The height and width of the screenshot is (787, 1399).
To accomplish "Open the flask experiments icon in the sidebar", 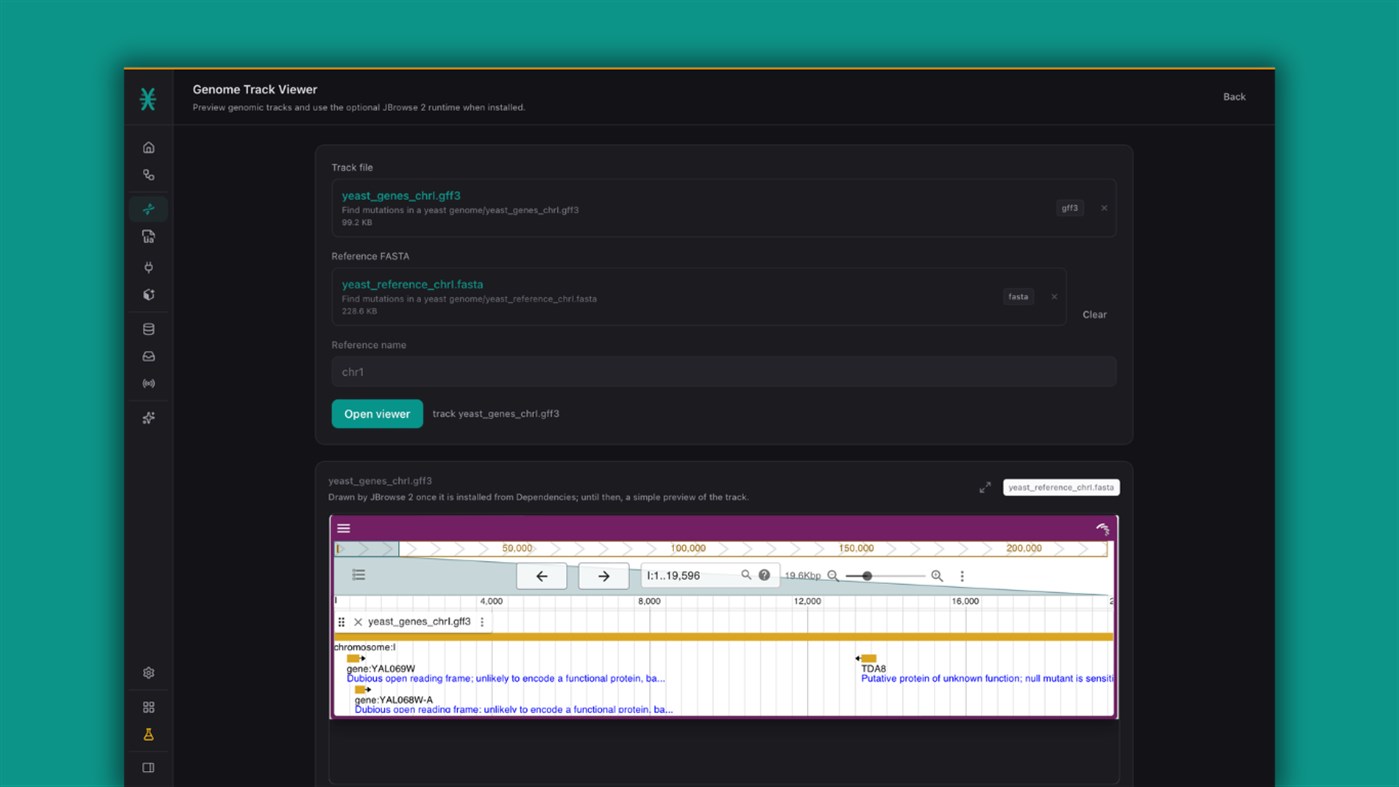I will pyautogui.click(x=148, y=734).
